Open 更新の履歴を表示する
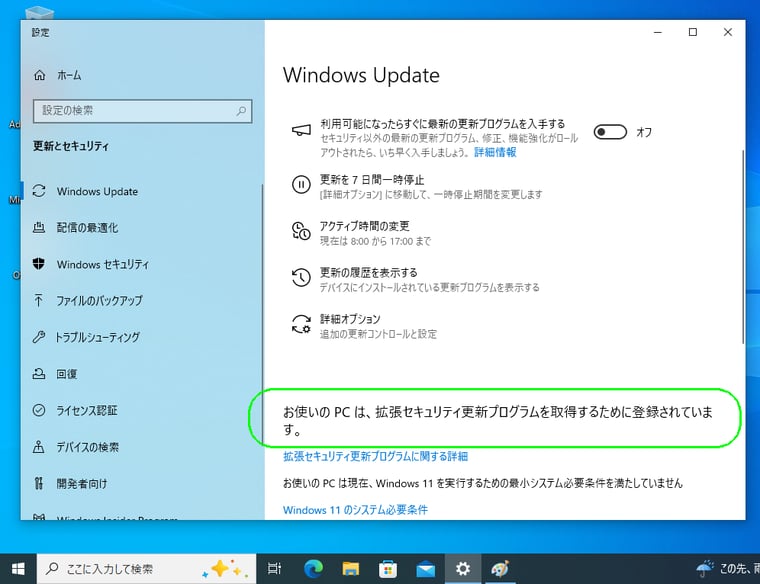 (368, 272)
